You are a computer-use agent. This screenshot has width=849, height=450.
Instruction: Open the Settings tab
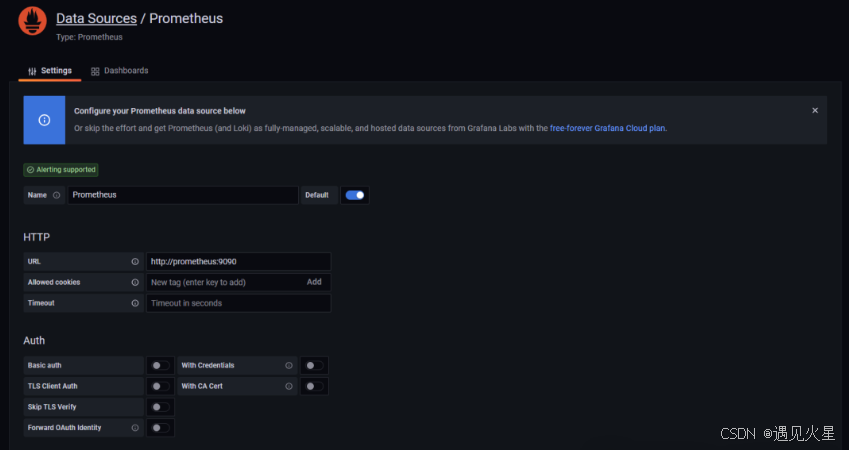click(x=50, y=71)
